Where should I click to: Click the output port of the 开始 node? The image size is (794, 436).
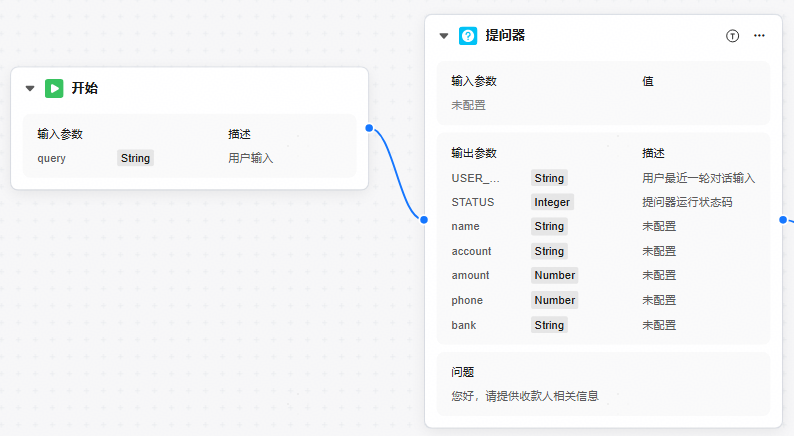[369, 128]
